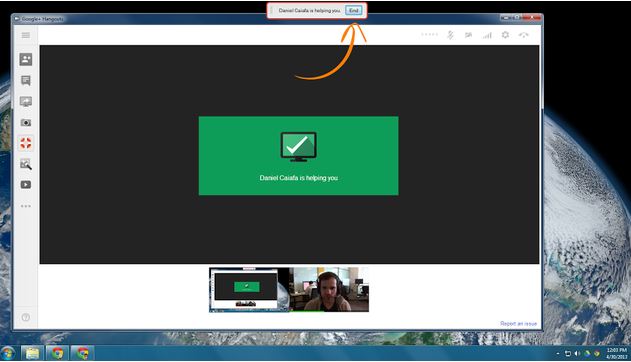
Task: Open the taskbar clock and date
Action: 616,354
